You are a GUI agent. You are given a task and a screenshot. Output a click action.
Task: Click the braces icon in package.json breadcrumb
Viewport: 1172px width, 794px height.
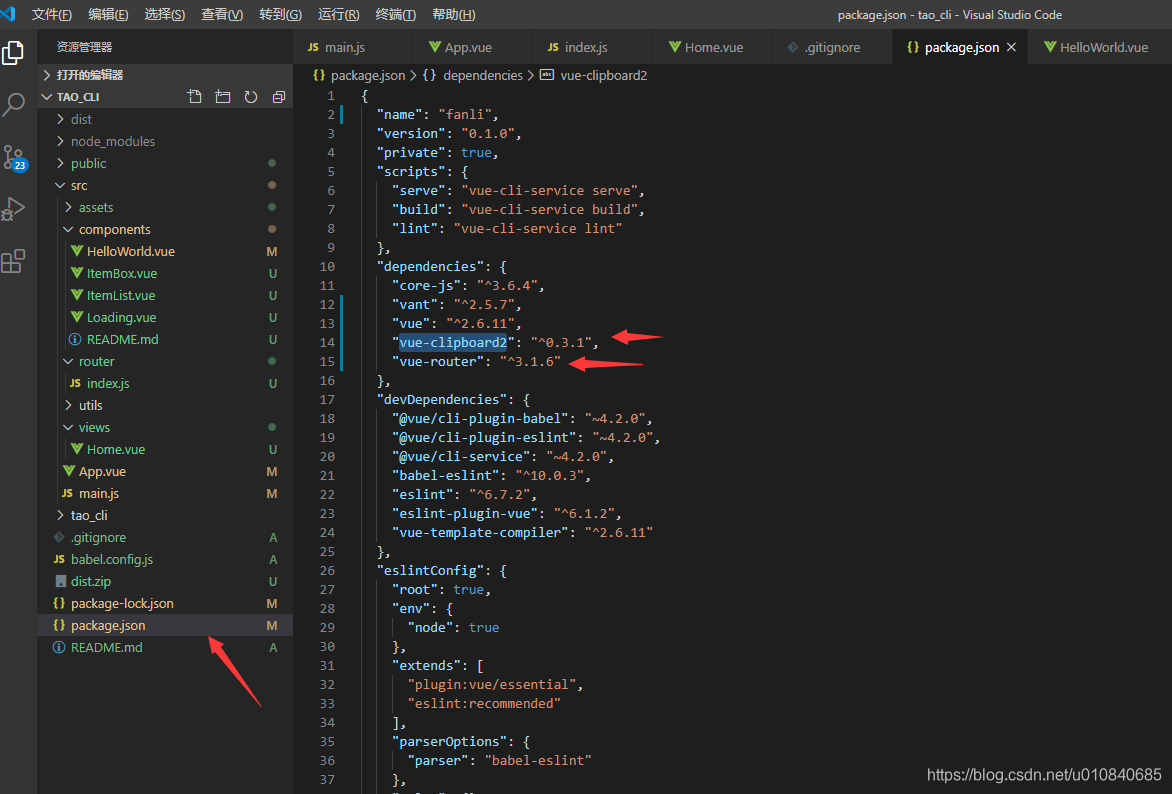click(319, 76)
